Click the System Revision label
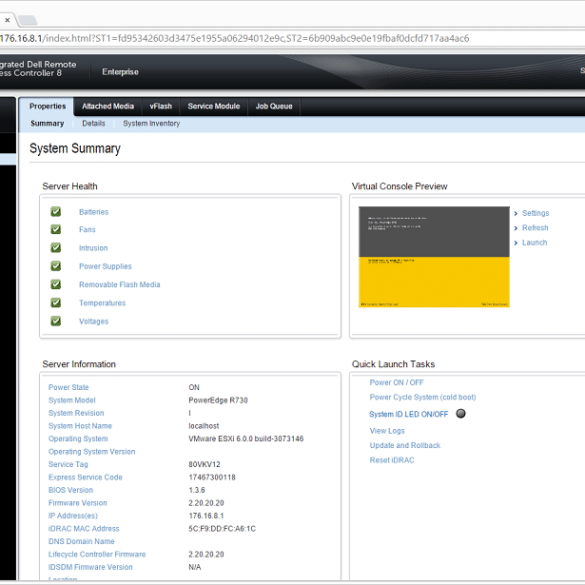 pos(76,413)
